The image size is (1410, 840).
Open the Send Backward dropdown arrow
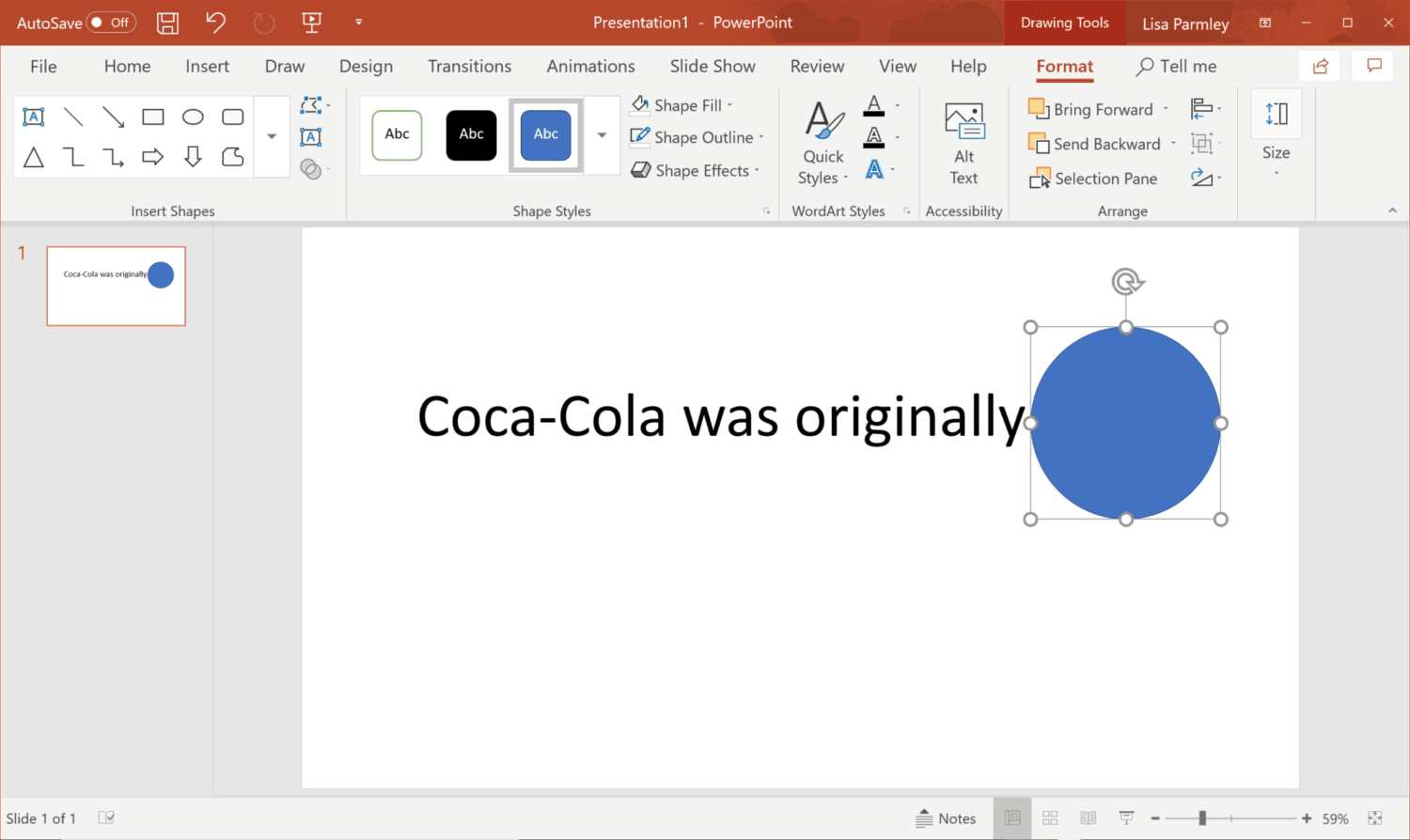tap(1173, 144)
